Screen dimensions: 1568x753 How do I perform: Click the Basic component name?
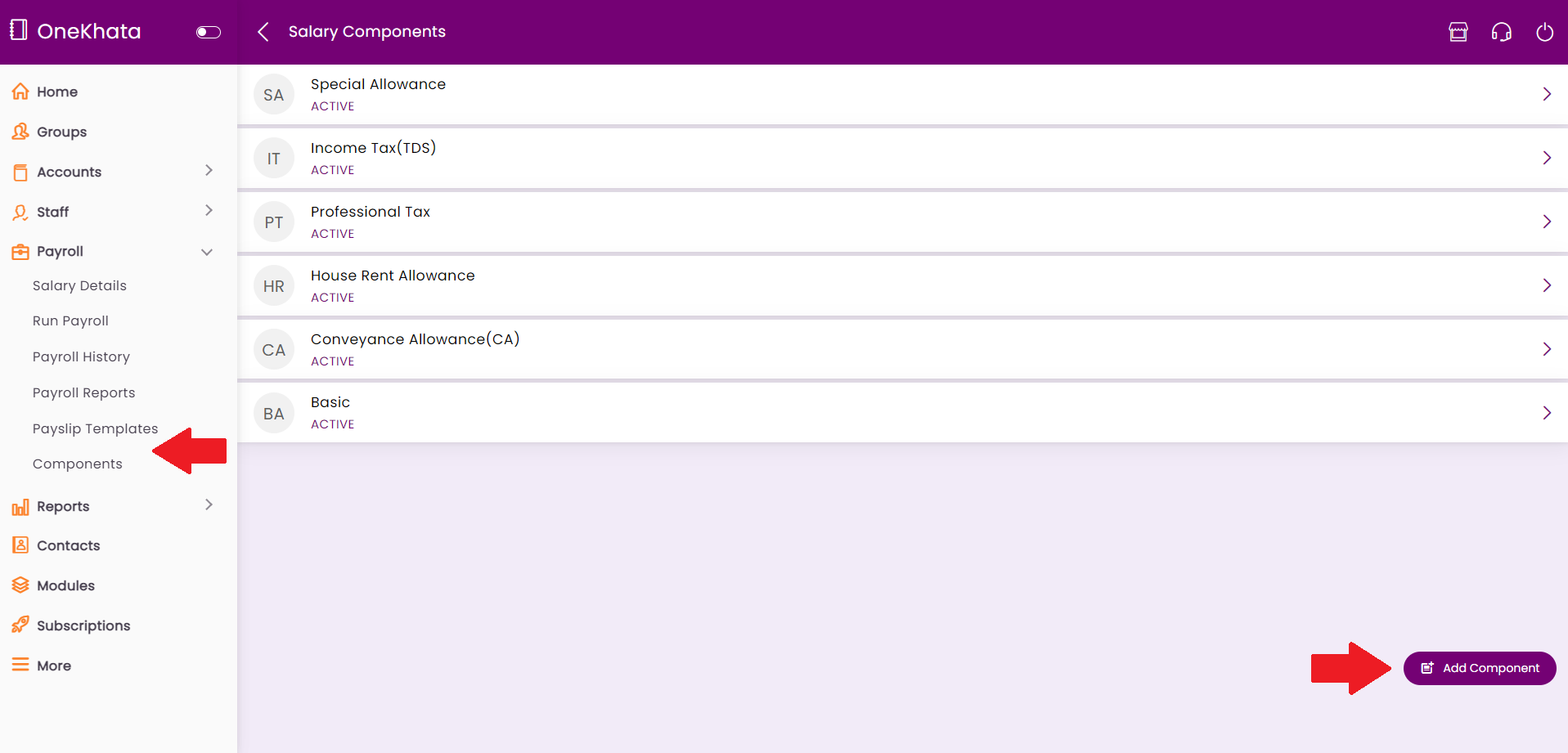tap(330, 402)
